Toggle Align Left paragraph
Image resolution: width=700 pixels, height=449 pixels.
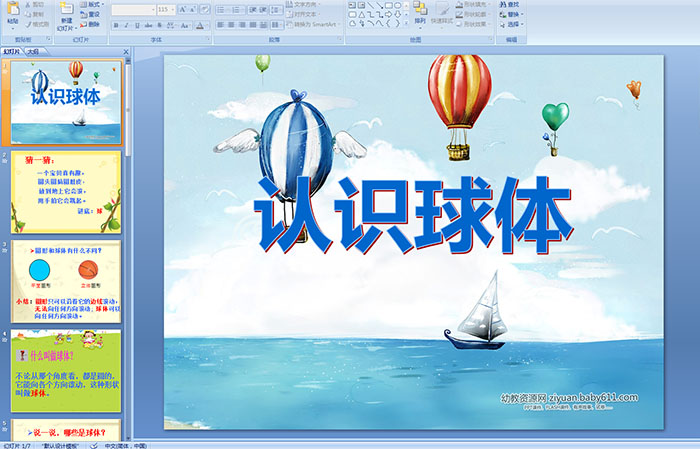221,25
